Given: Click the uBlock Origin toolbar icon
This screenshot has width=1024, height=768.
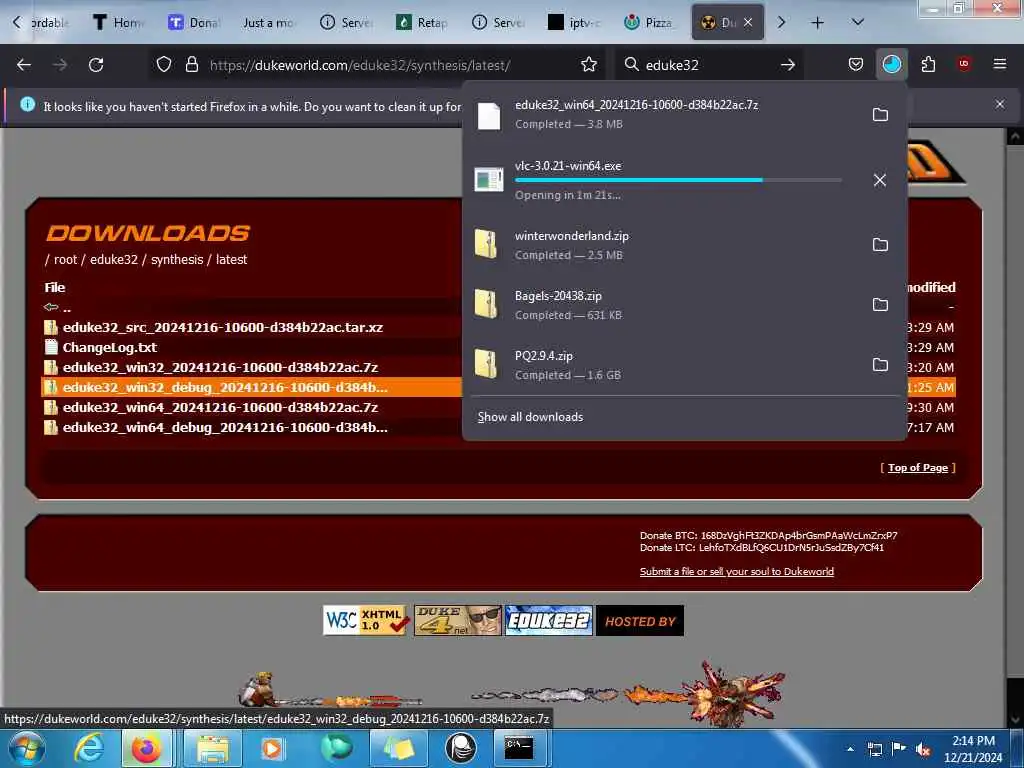Looking at the screenshot, I should [964, 64].
